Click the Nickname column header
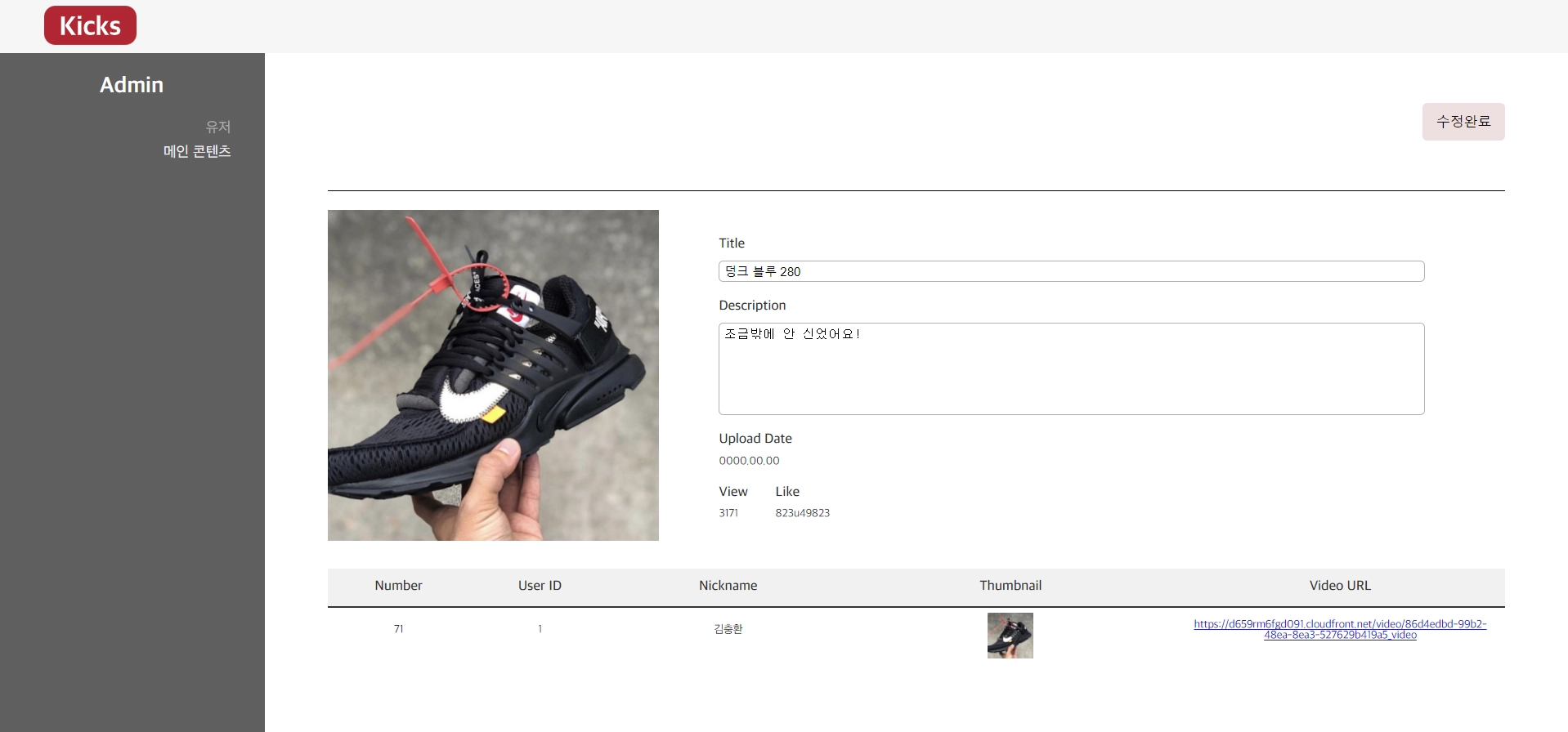This screenshot has height=732, width=1568. coord(728,586)
